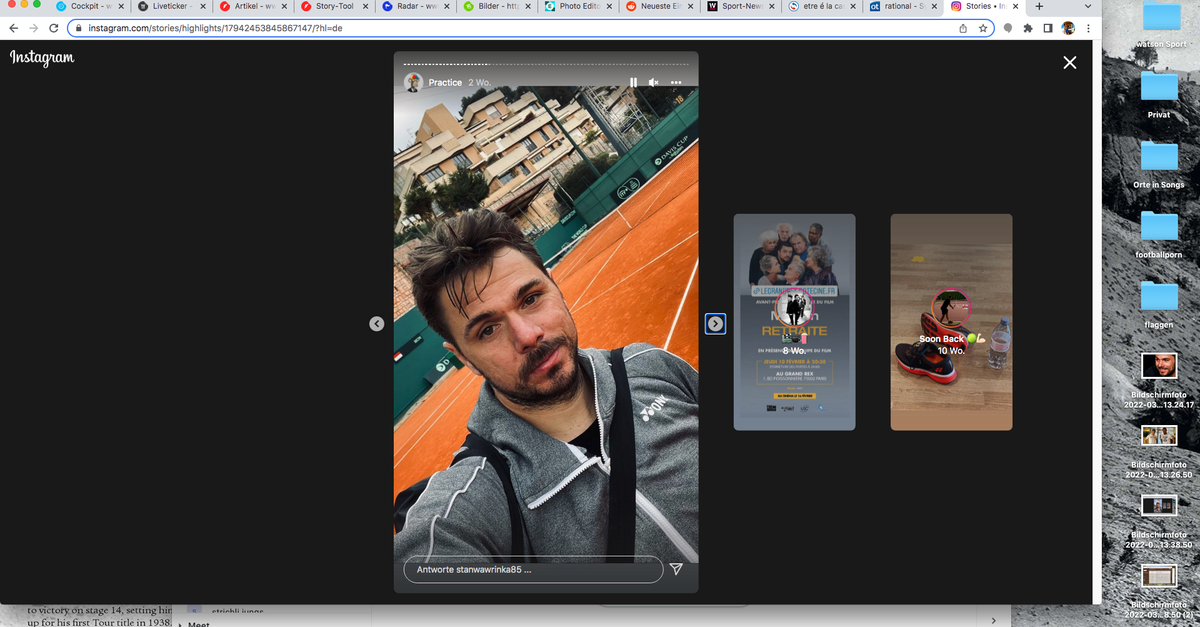Open the 8 Wo. highlight story preview
The width and height of the screenshot is (1200, 627).
point(794,322)
